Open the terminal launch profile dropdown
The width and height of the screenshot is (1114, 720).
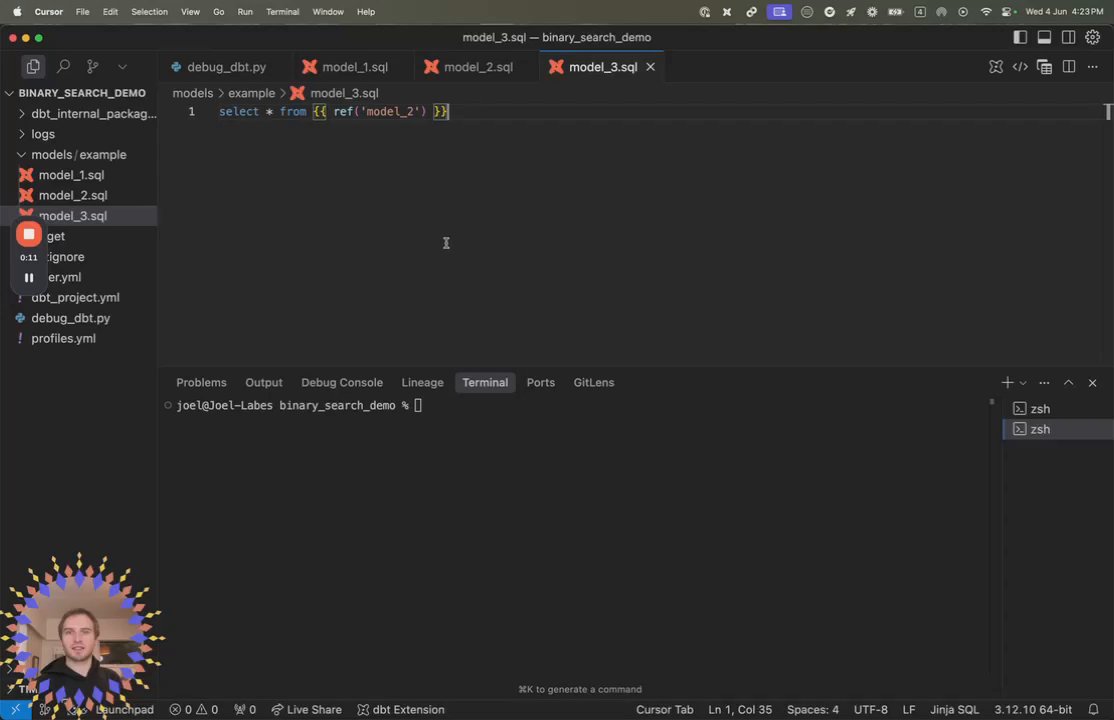1023,383
